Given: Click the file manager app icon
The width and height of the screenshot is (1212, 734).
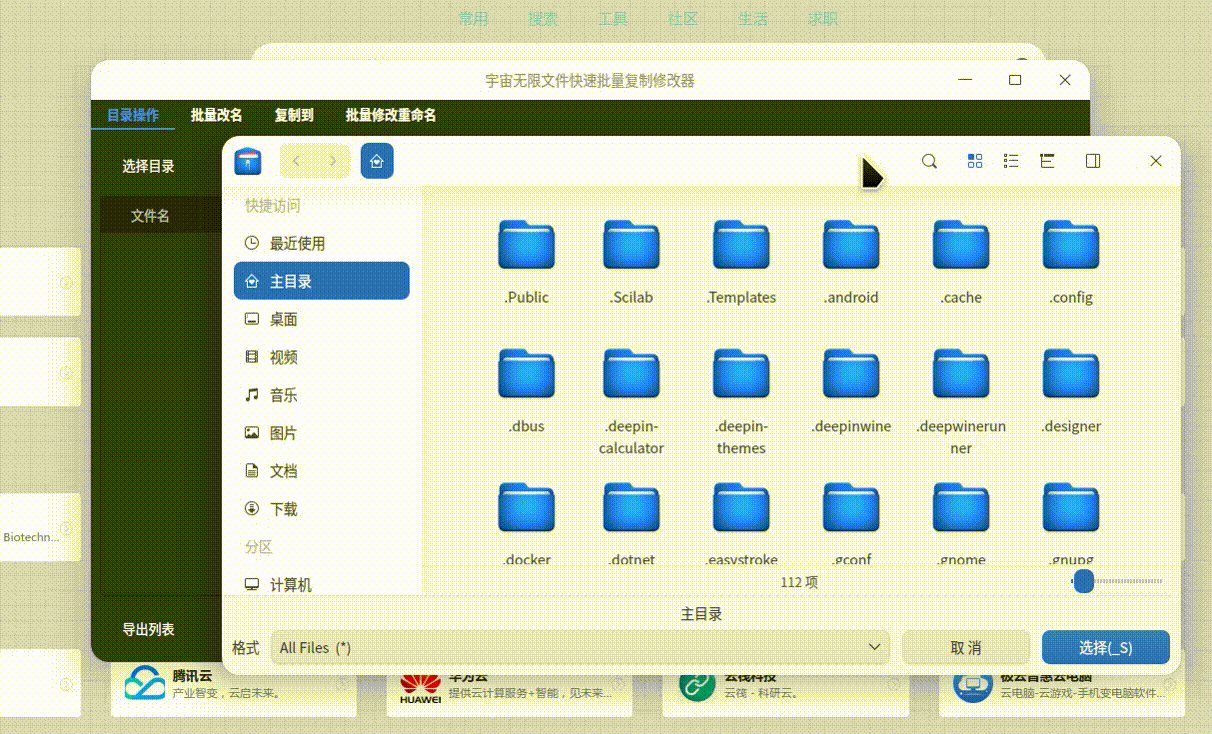Looking at the screenshot, I should [x=248, y=161].
